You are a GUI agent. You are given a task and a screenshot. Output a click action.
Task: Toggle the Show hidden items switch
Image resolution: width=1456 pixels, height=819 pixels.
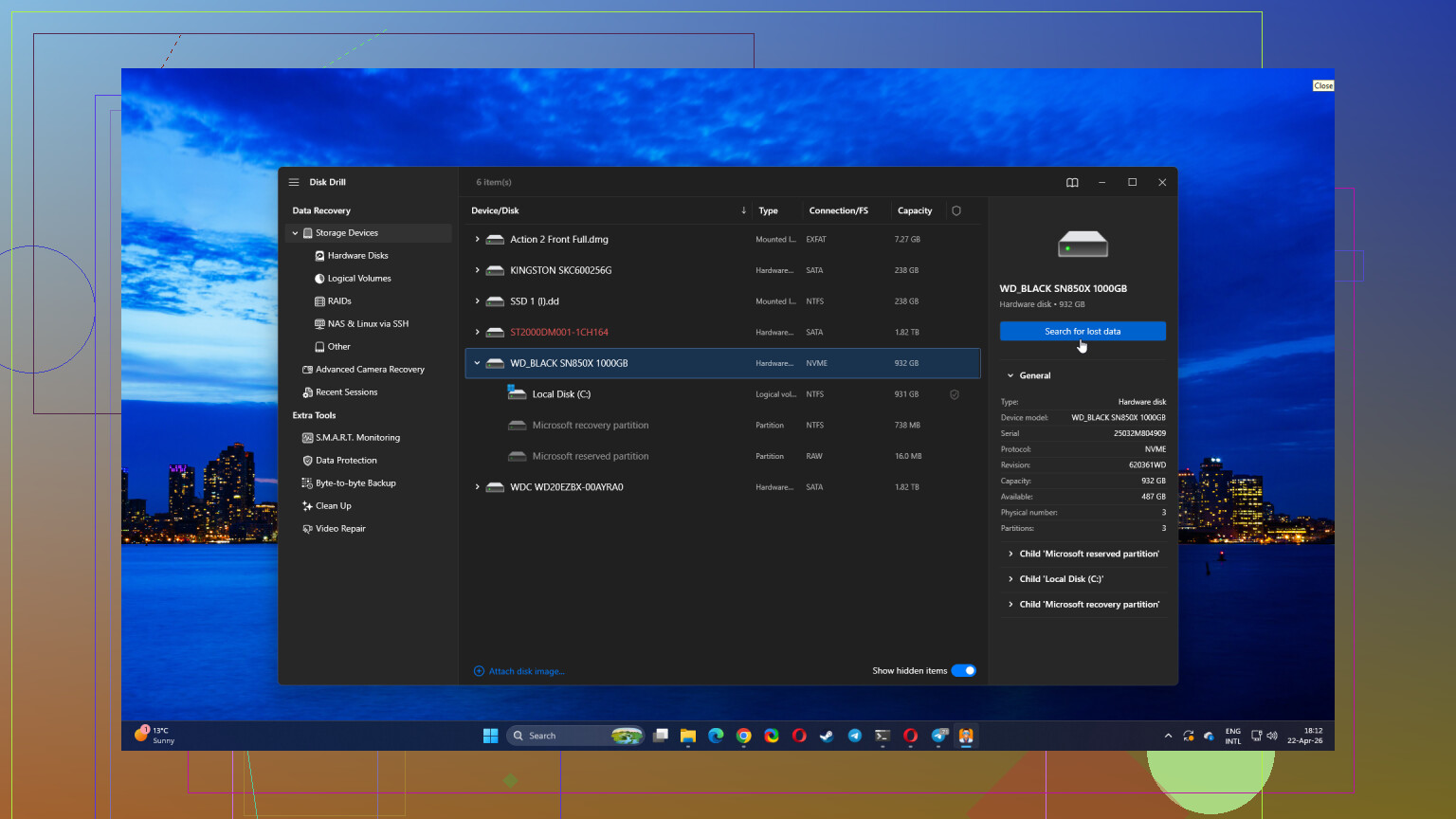(964, 671)
